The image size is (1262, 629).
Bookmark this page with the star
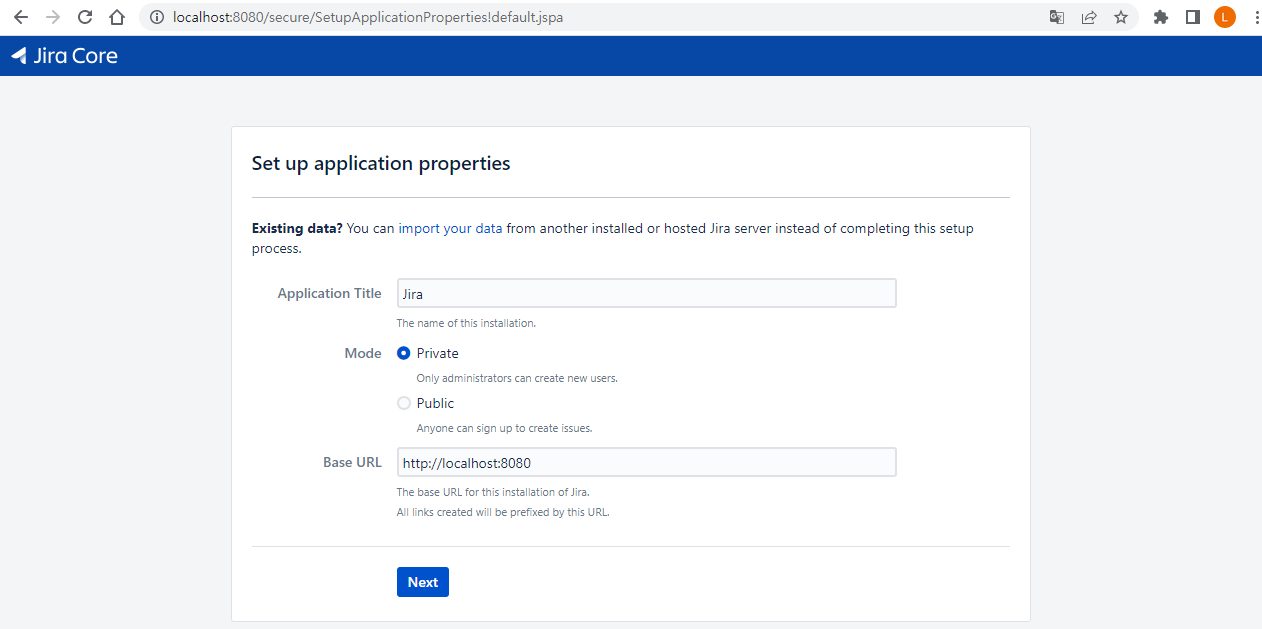1121,17
